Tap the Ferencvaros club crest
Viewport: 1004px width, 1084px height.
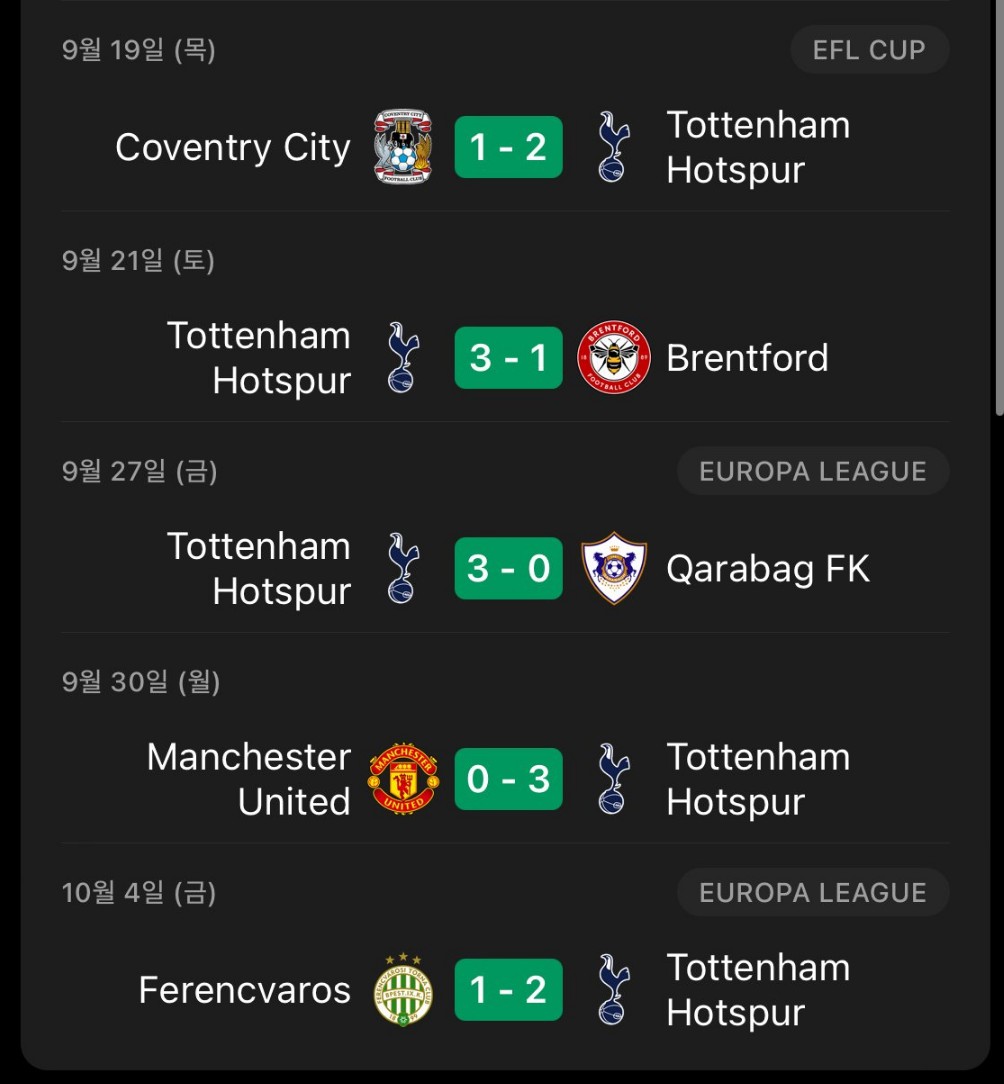[x=403, y=989]
